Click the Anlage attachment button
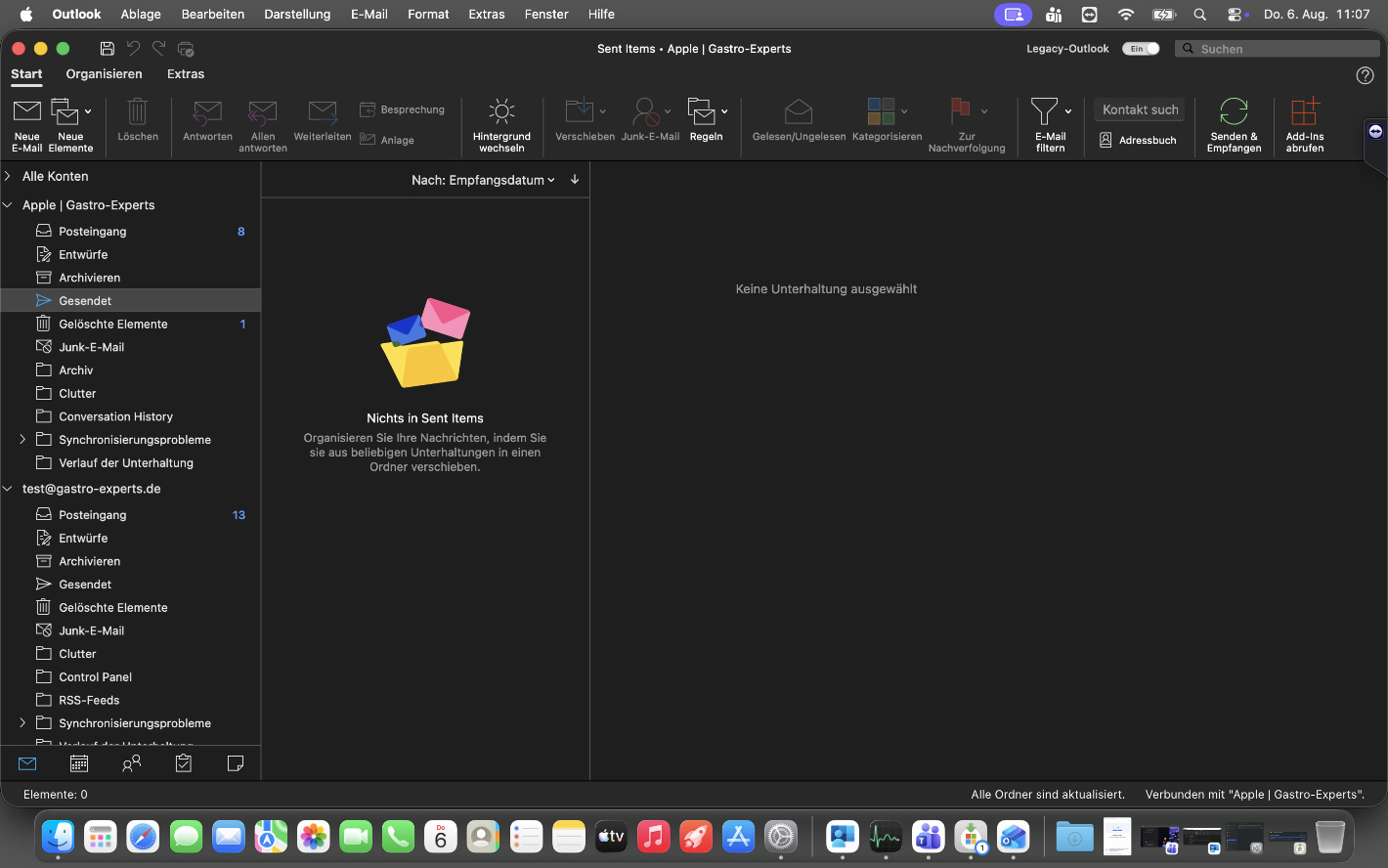This screenshot has width=1388, height=868. pyautogui.click(x=387, y=140)
